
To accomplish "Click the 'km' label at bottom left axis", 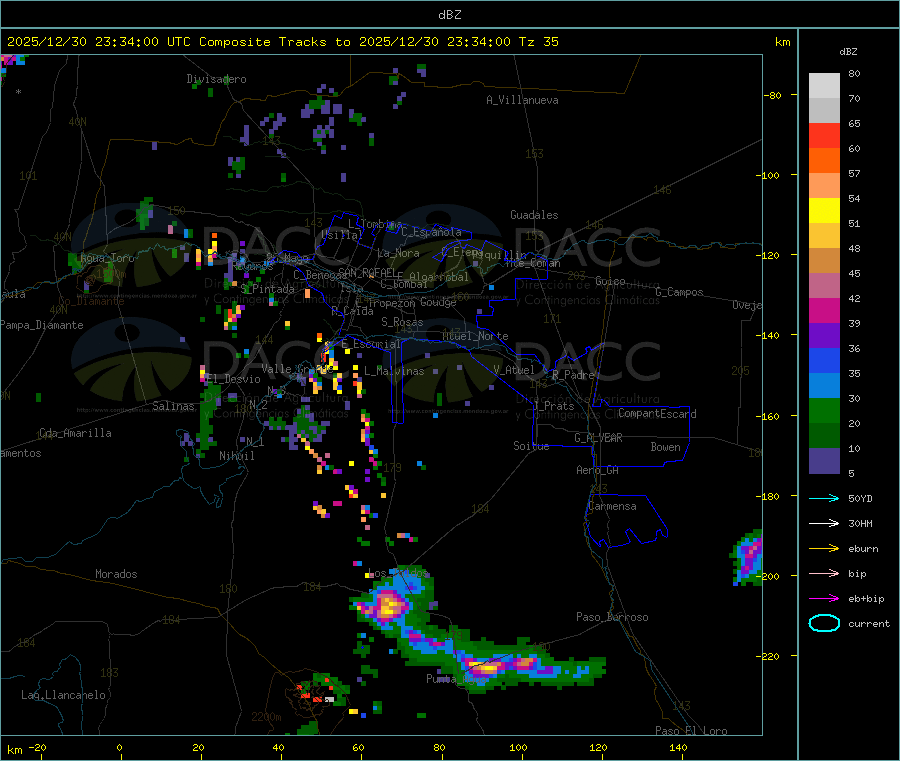I will (x=14, y=750).
